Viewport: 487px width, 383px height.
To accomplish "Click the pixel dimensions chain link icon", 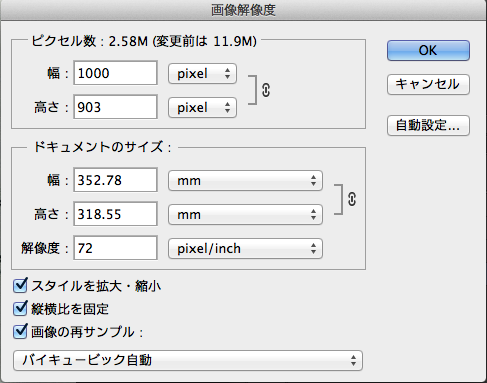I will coord(266,90).
